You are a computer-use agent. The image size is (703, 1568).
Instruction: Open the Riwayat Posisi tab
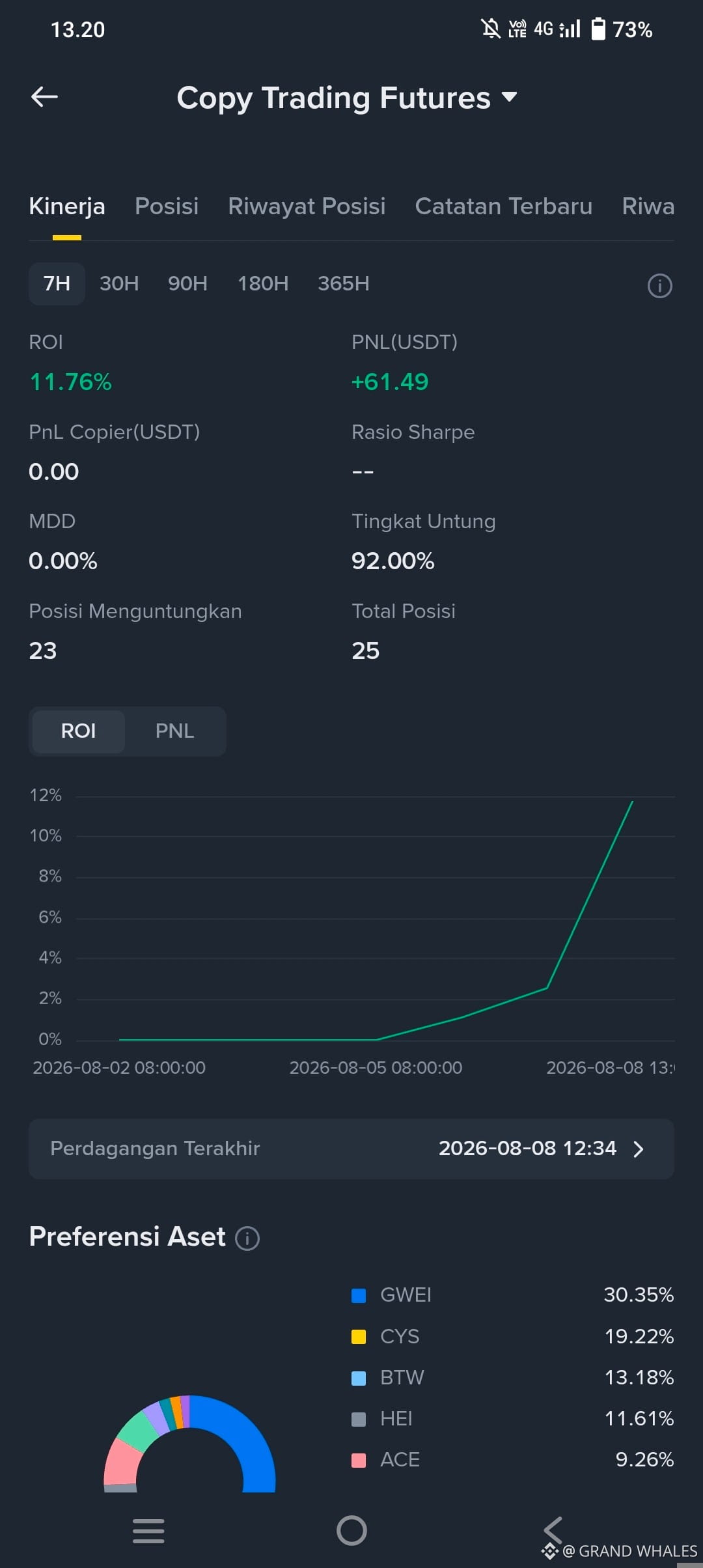pos(307,206)
